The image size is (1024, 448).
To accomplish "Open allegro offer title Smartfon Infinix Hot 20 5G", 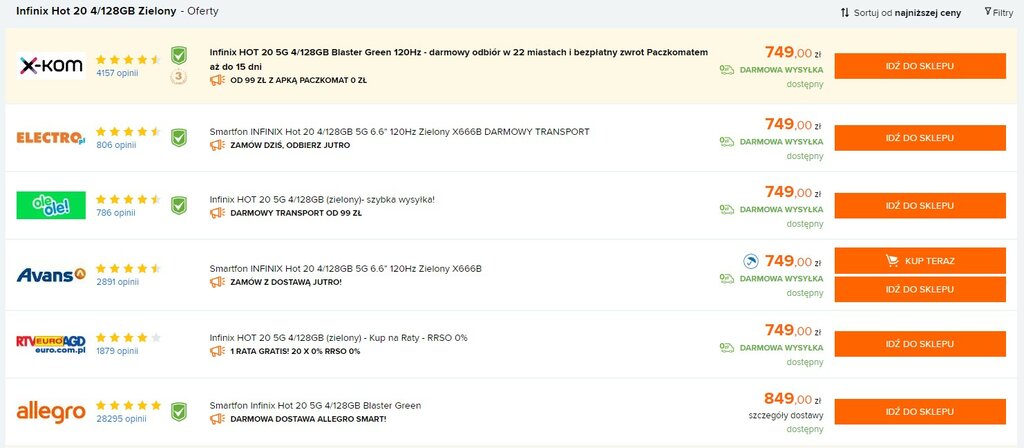I will pyautogui.click(x=315, y=406).
